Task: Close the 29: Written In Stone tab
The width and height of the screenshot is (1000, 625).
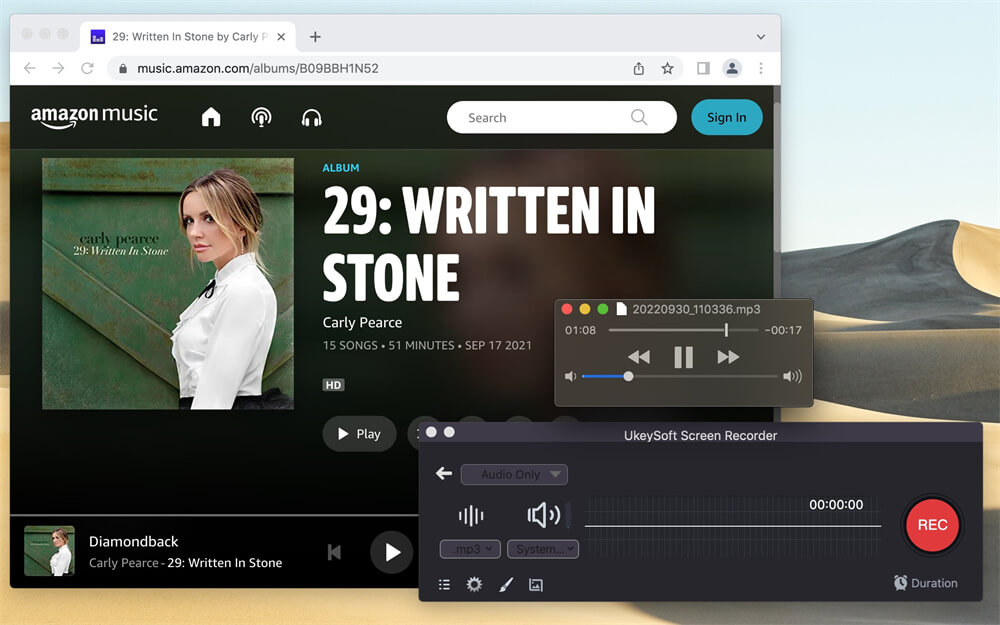Action: click(281, 37)
